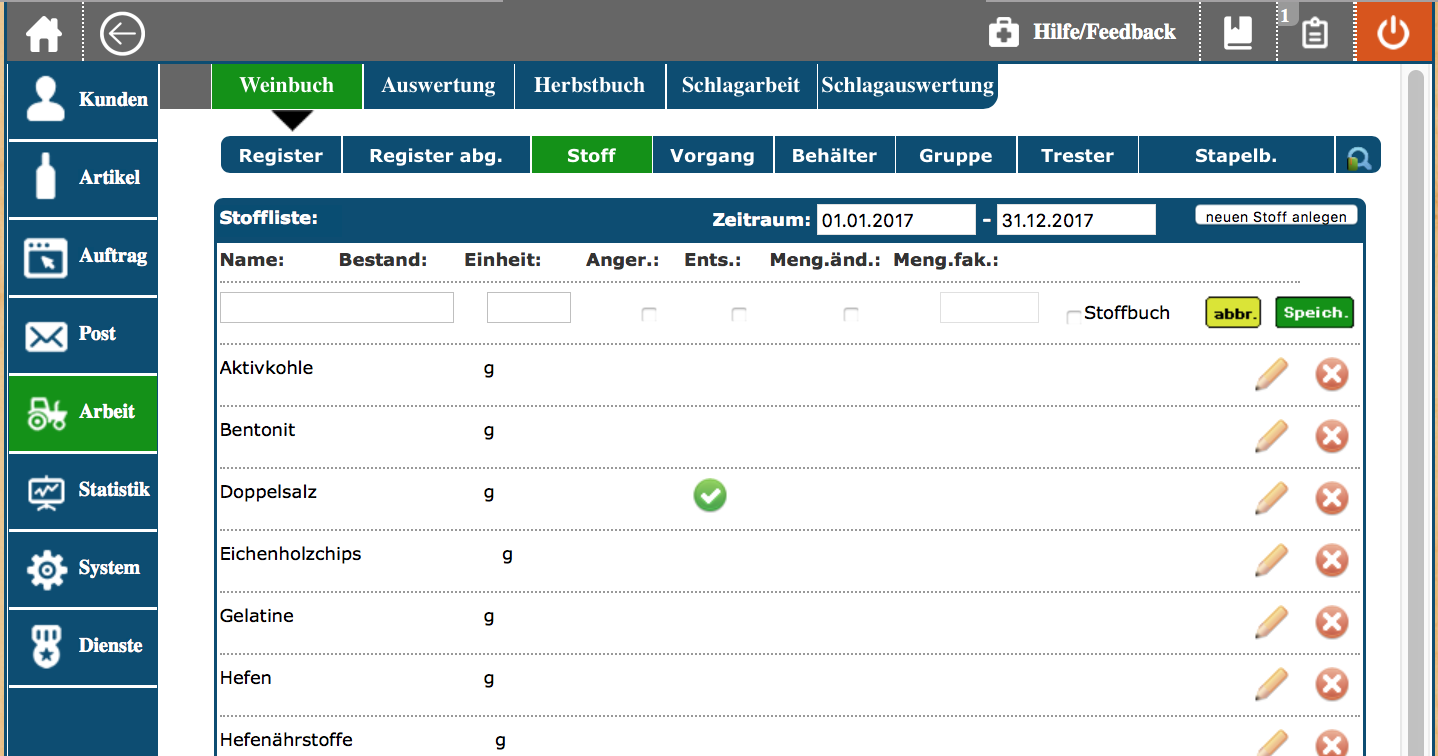Go to the home screen icon
1438x756 pixels.
coord(44,33)
